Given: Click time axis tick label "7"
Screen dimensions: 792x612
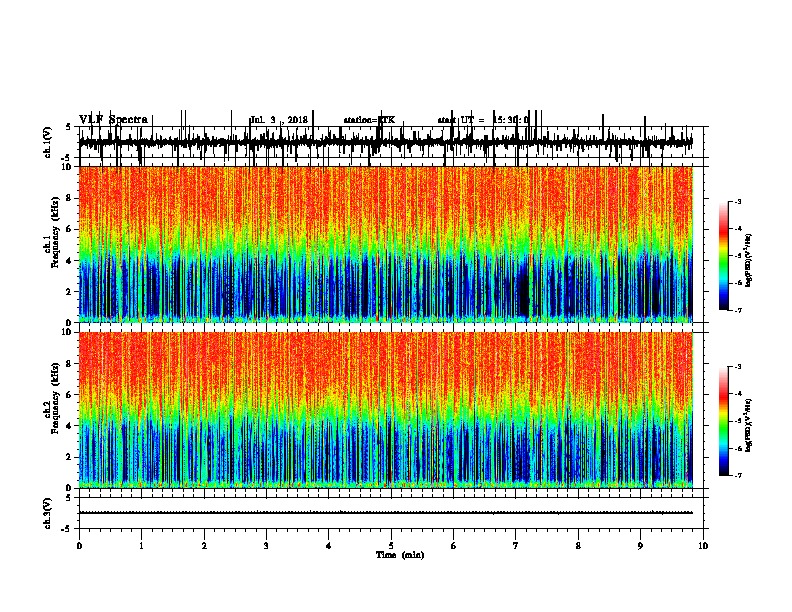Looking at the screenshot, I should tap(516, 546).
